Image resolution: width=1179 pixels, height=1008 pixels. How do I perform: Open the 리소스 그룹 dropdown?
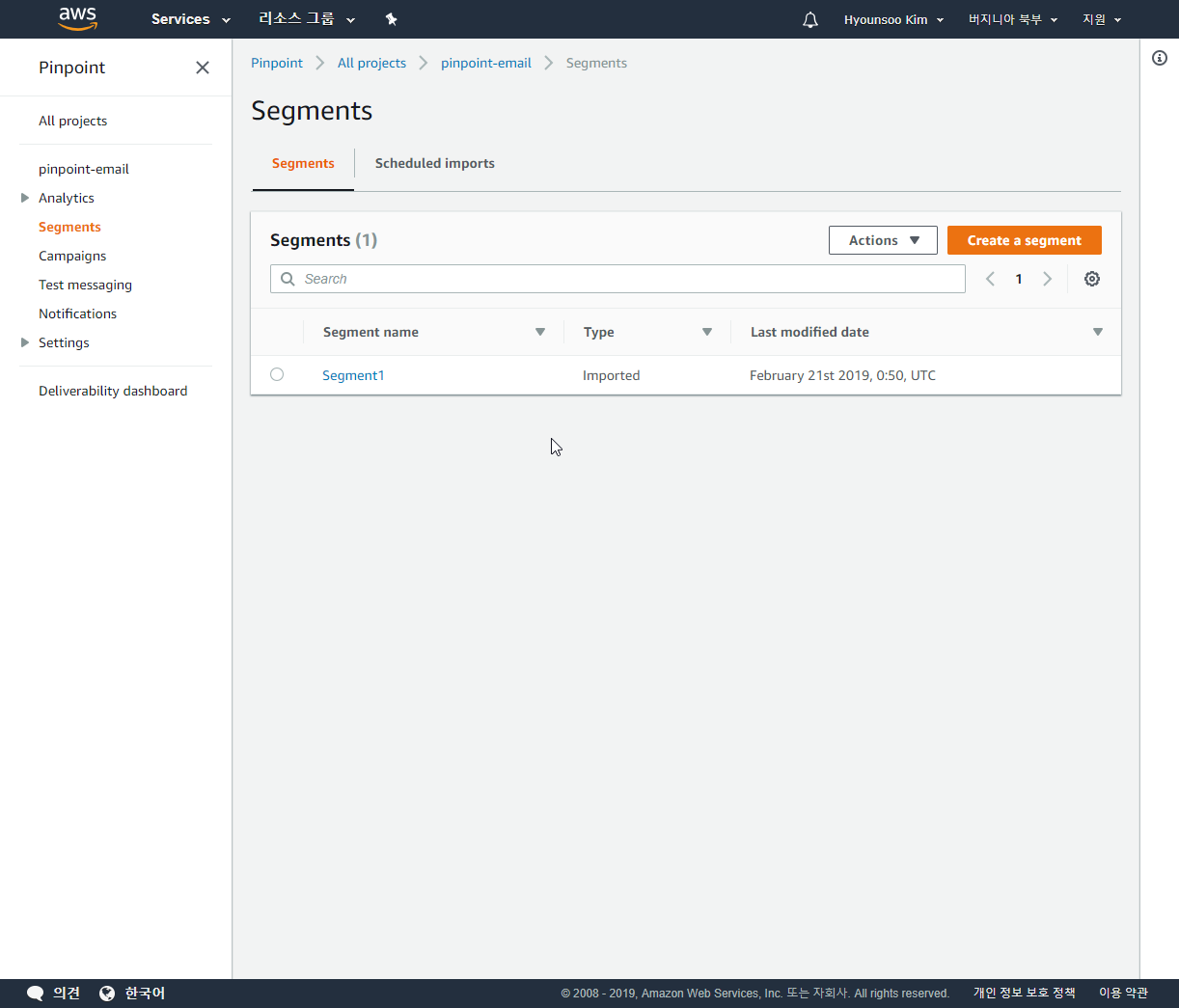pyautogui.click(x=307, y=19)
